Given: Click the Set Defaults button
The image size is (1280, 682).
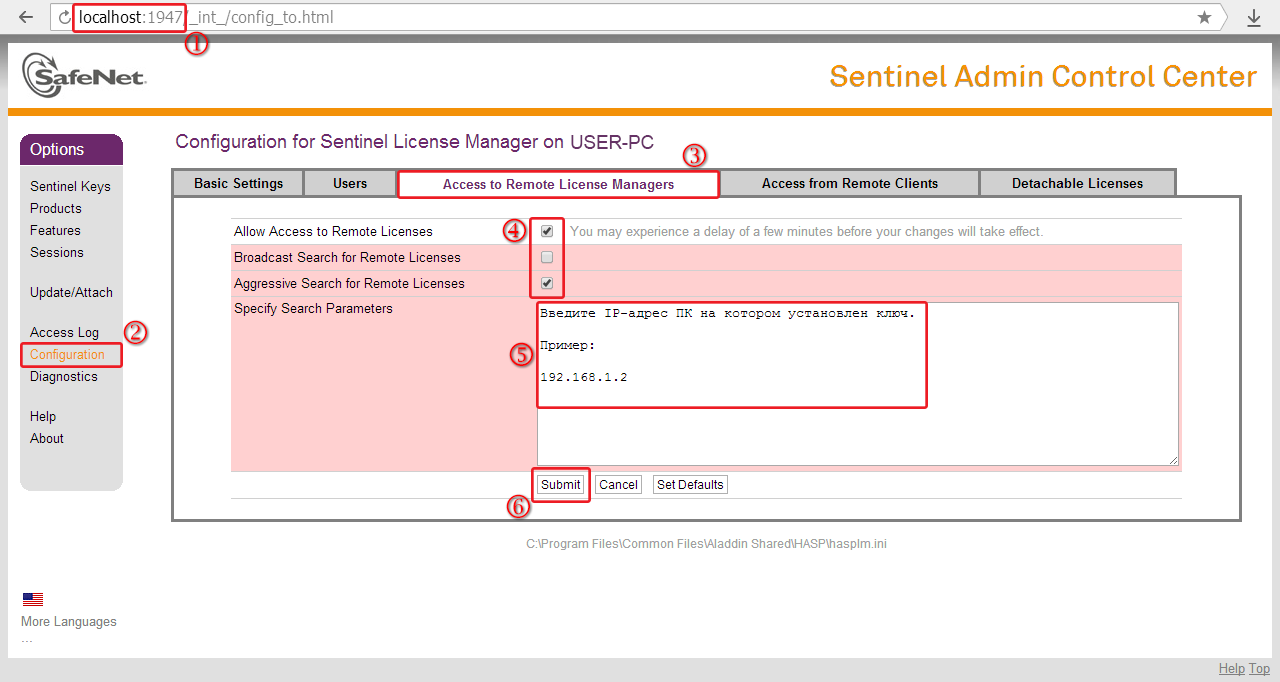Looking at the screenshot, I should click(x=690, y=484).
